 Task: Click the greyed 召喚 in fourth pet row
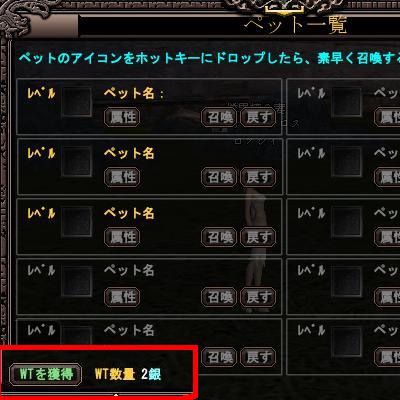(x=219, y=297)
